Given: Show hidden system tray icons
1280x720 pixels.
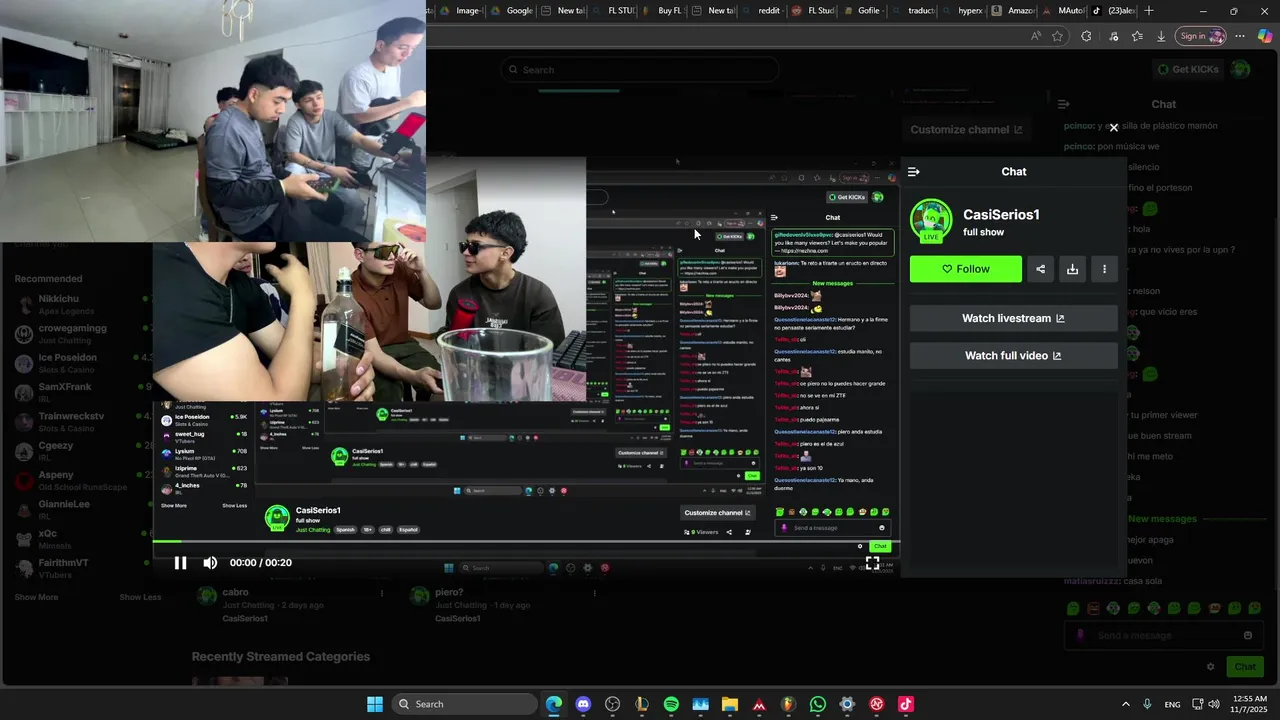Looking at the screenshot, I should tap(1125, 704).
